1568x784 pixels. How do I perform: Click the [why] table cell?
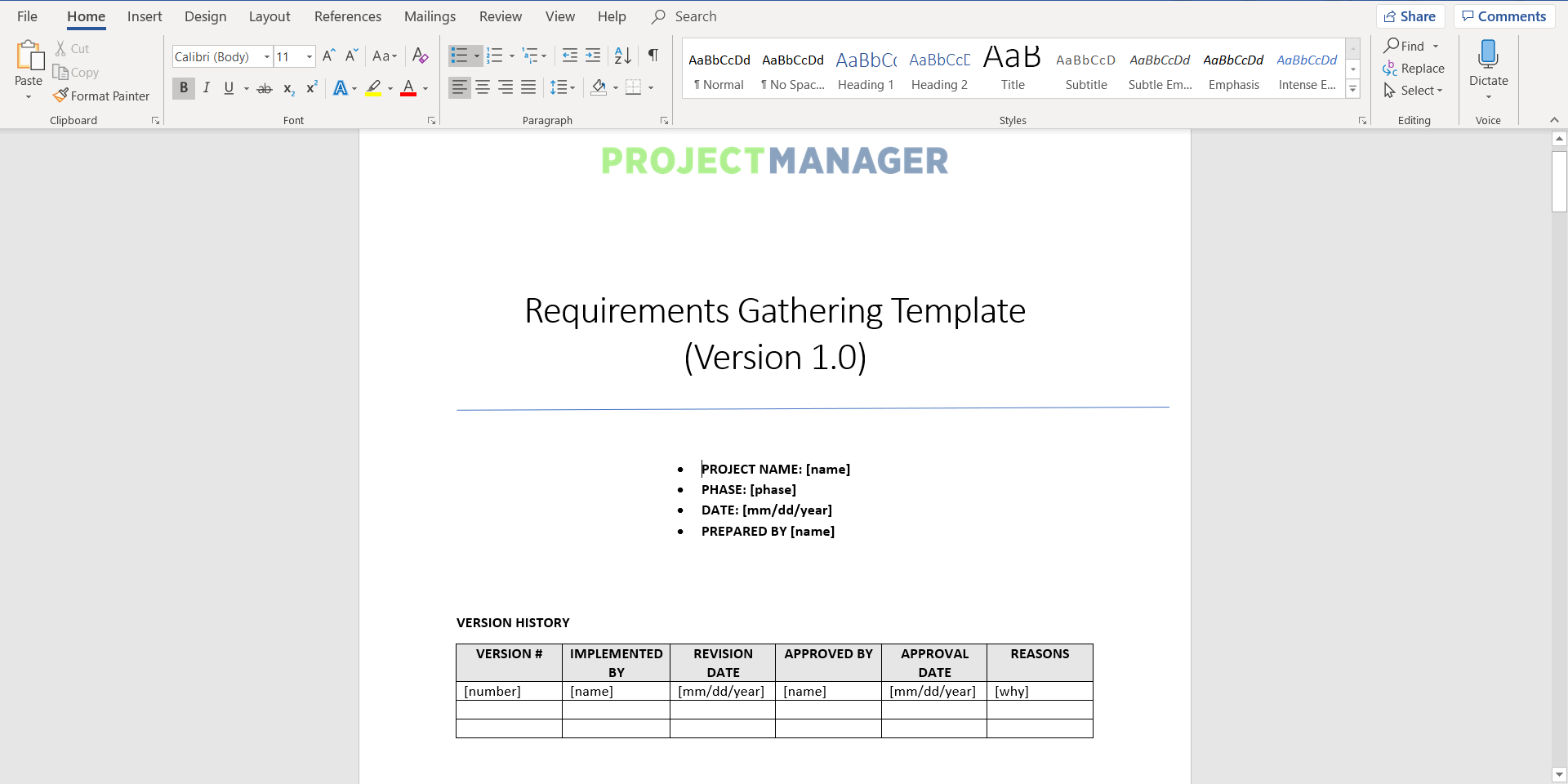(1040, 691)
